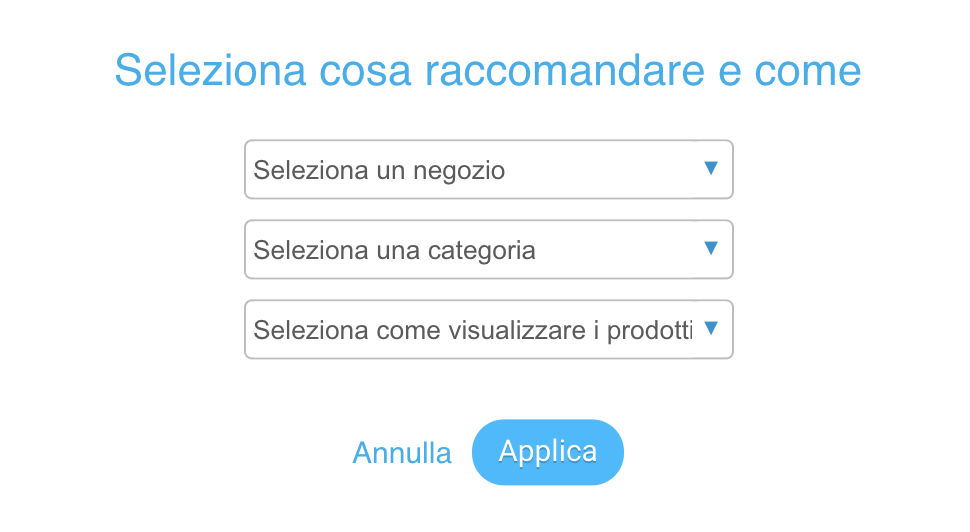Click the 'Seleziona una categoria' placeholder text
This screenshot has height=532, width=970.
[x=395, y=251]
